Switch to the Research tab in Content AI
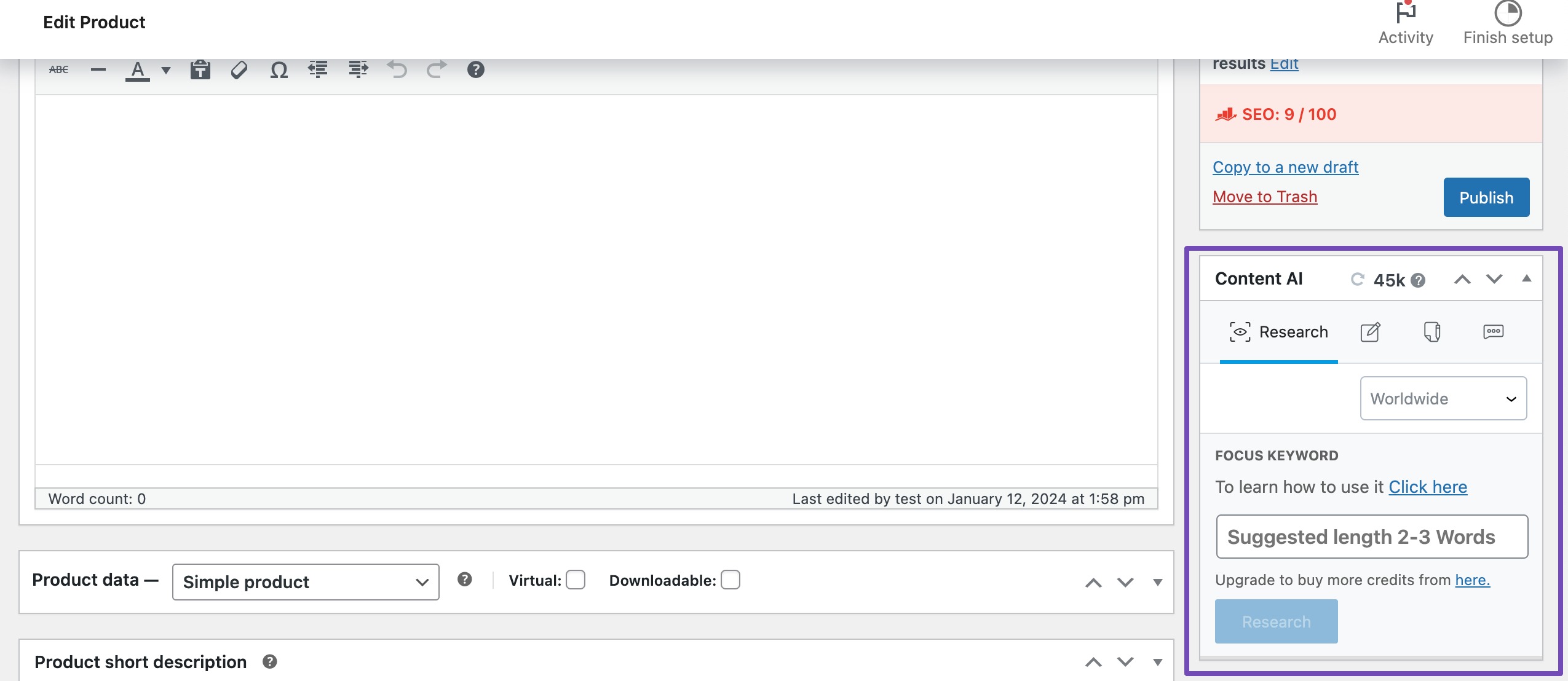Viewport: 1568px width, 681px height. 1279,331
